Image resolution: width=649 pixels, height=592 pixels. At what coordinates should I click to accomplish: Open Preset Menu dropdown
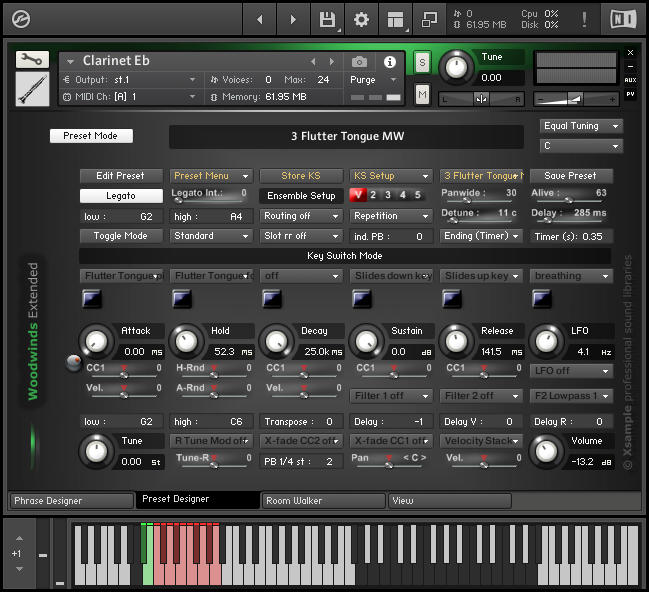pyautogui.click(x=211, y=176)
